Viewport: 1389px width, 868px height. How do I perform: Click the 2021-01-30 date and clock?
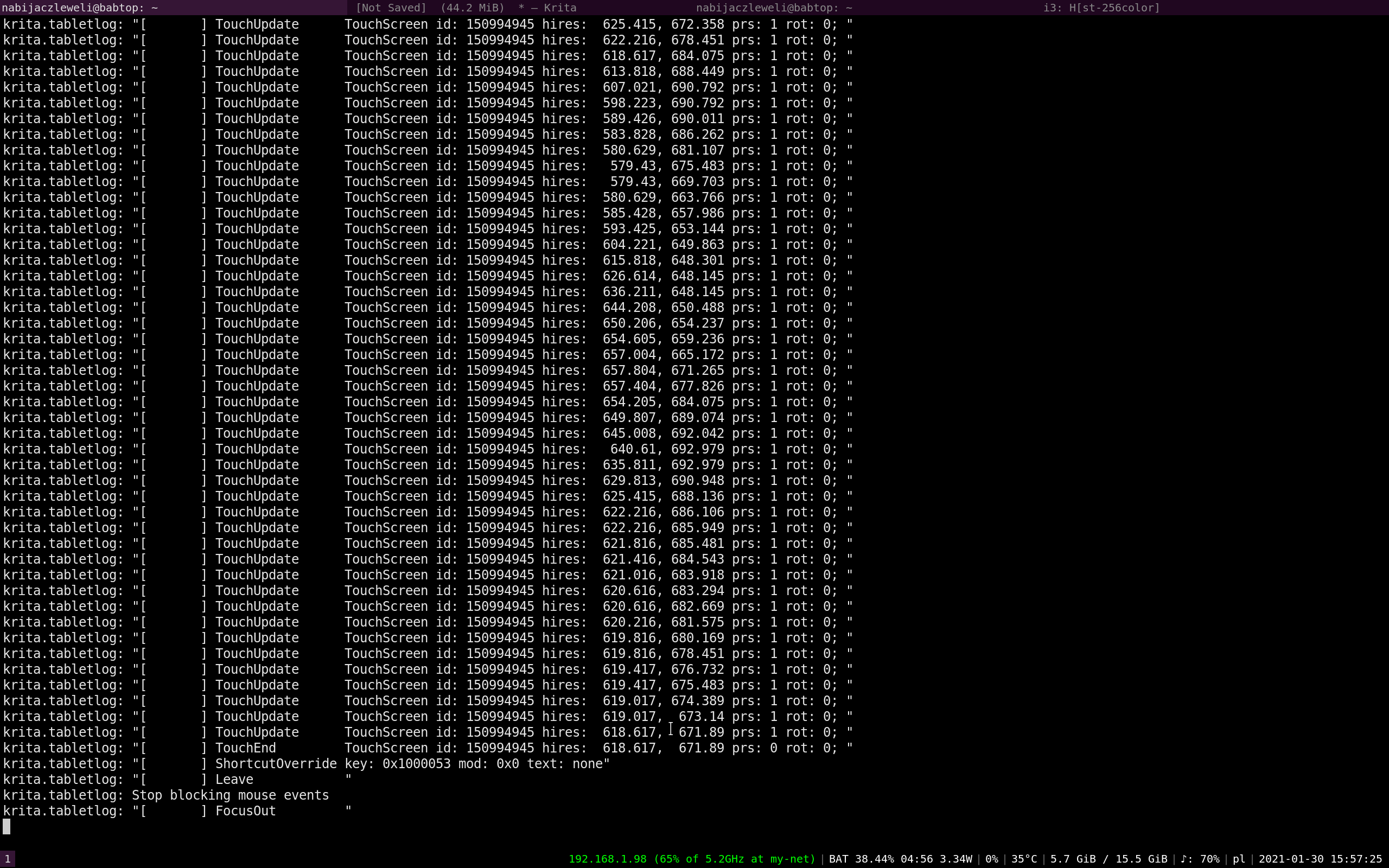[1320, 859]
